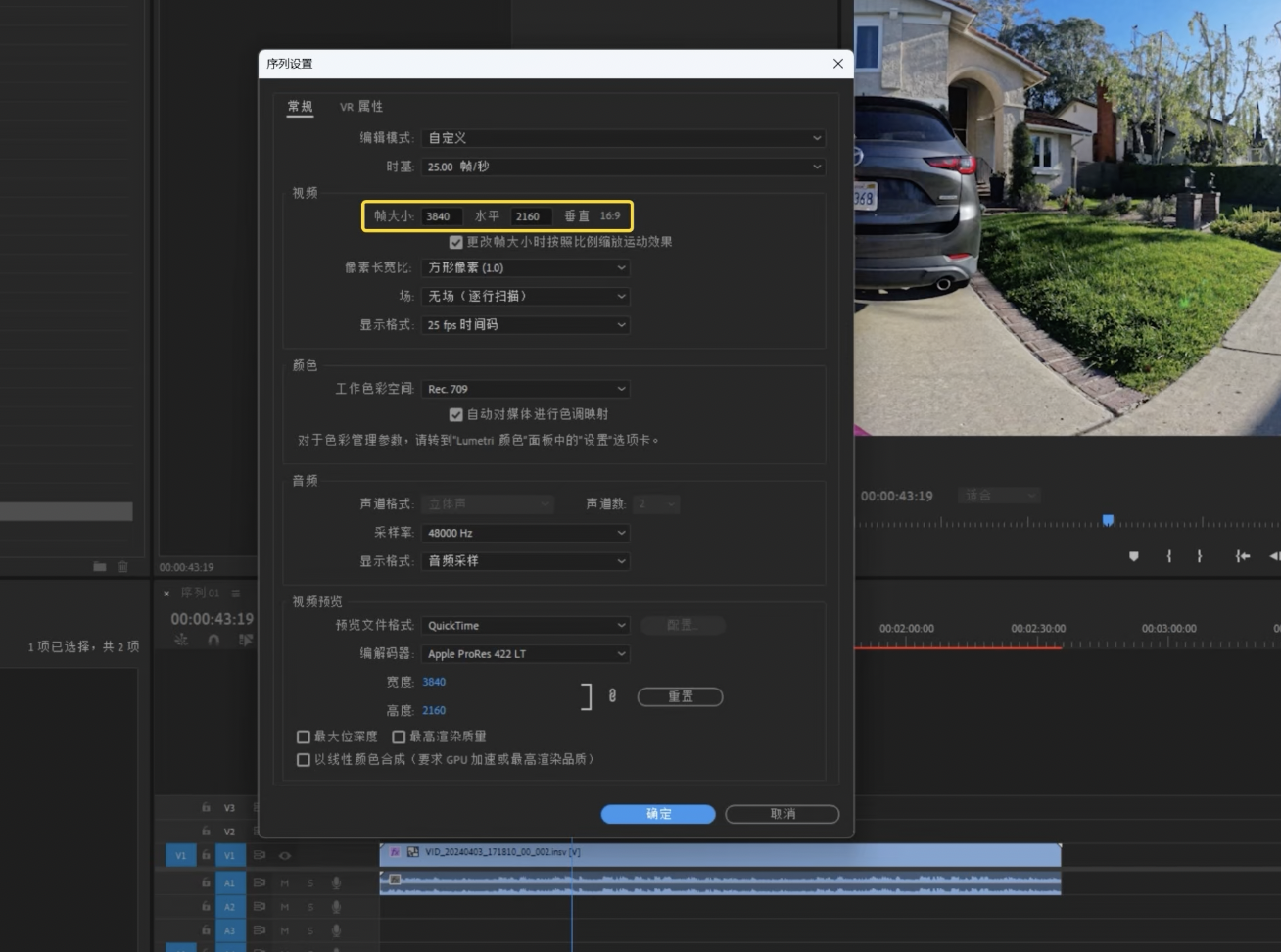
Task: Open the 时基 dropdown showing 25.00 帧/秒
Action: pos(623,167)
